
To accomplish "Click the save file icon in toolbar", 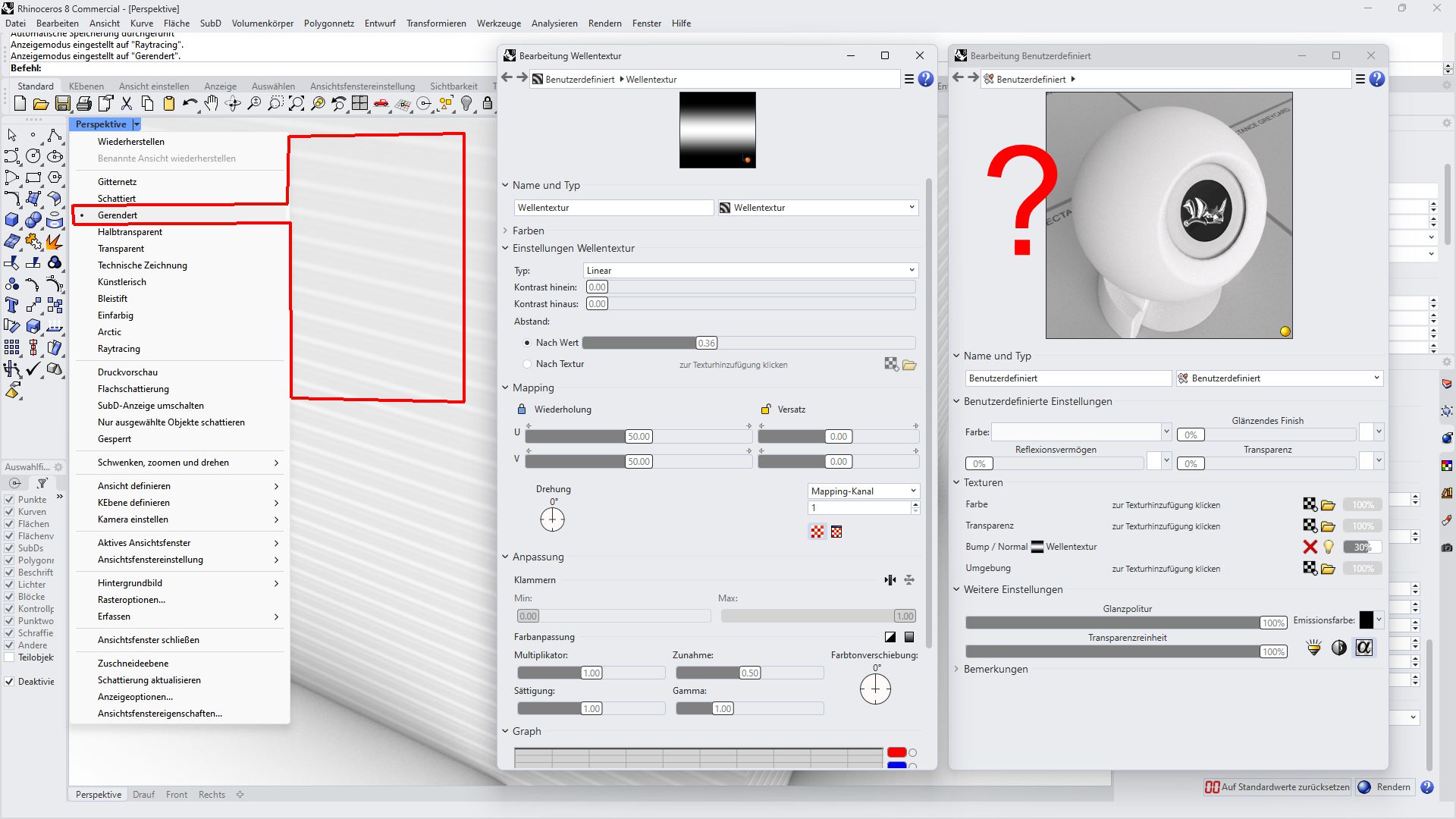I will pyautogui.click(x=62, y=104).
